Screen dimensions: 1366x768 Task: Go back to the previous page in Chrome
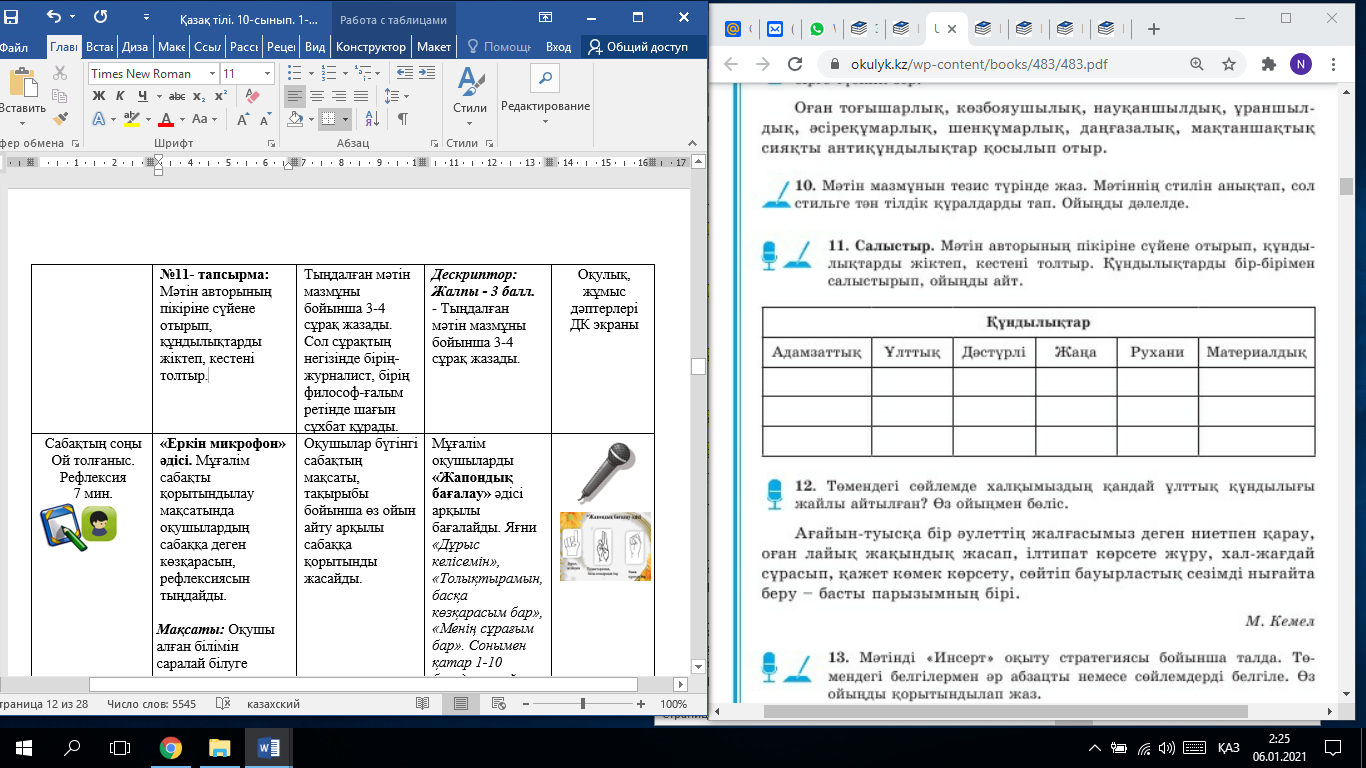(x=729, y=64)
